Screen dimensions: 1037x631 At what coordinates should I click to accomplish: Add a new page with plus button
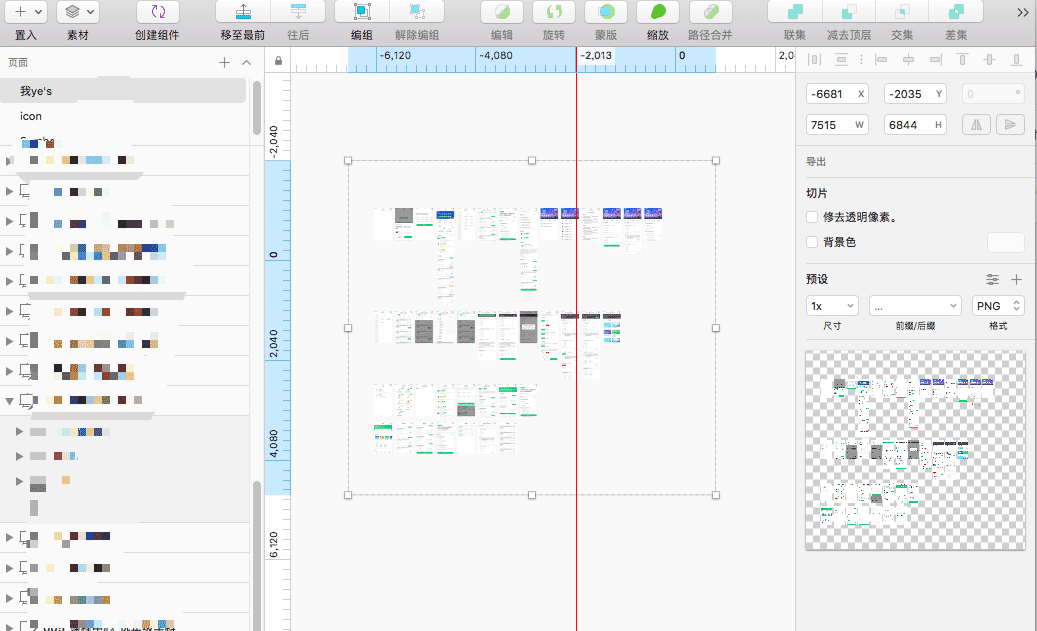[224, 62]
